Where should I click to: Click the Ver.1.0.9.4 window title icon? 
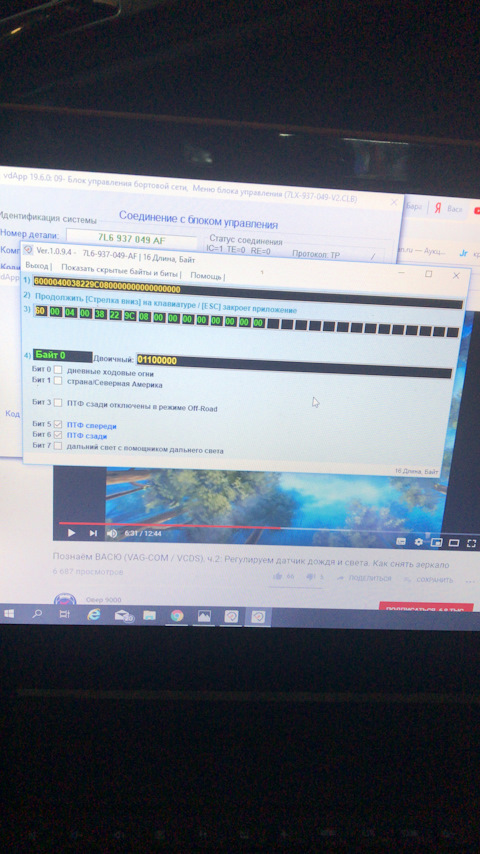[x=28, y=249]
